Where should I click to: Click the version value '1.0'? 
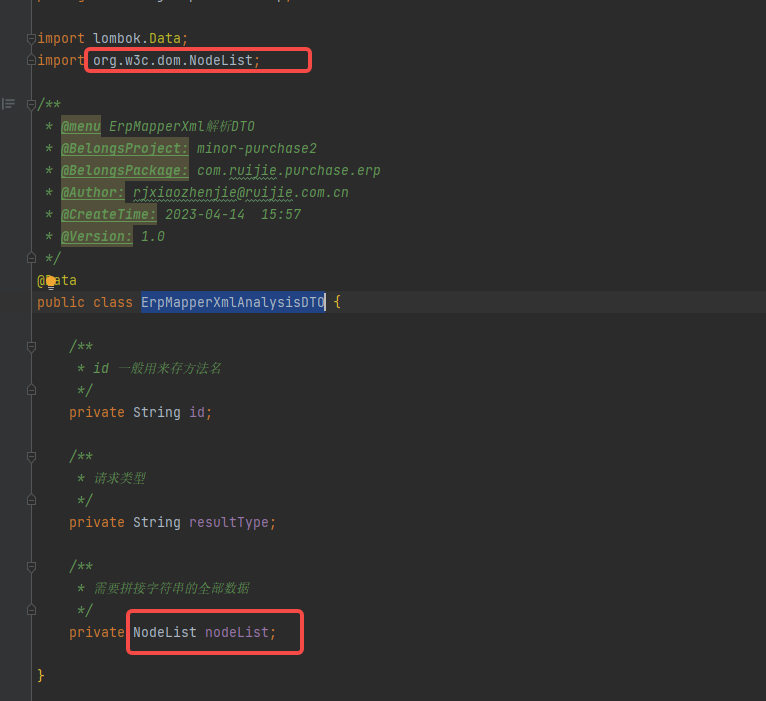(x=153, y=236)
